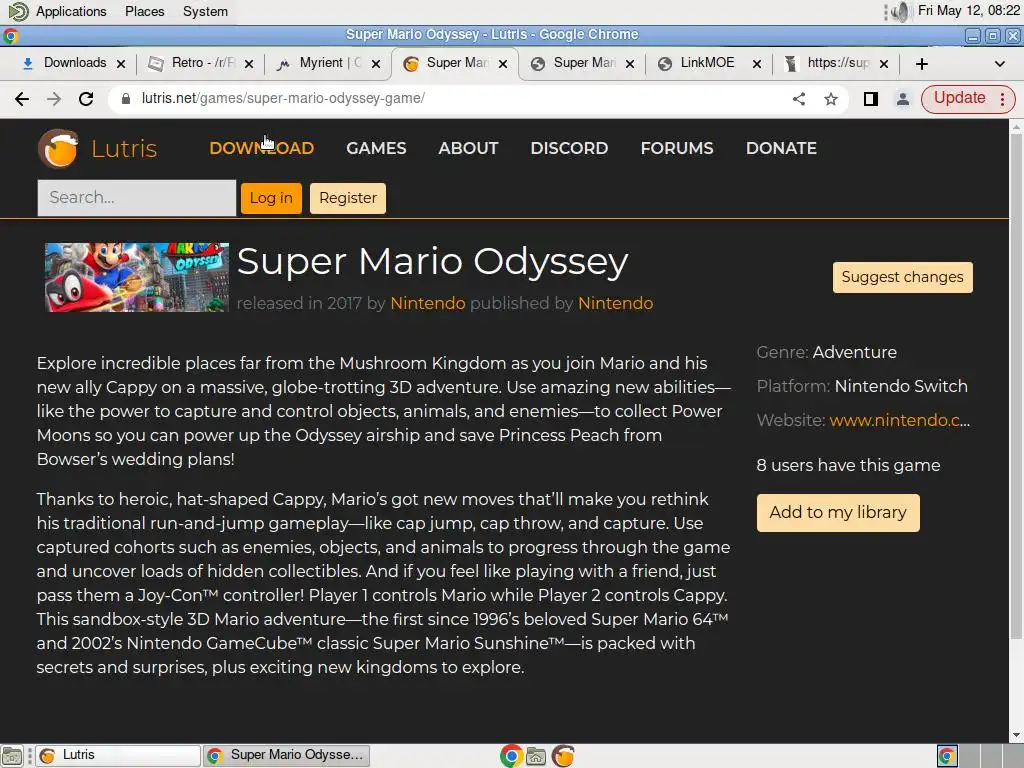Select Super Mario Odysse... taskbar window
1024x768 pixels.
tap(286, 756)
